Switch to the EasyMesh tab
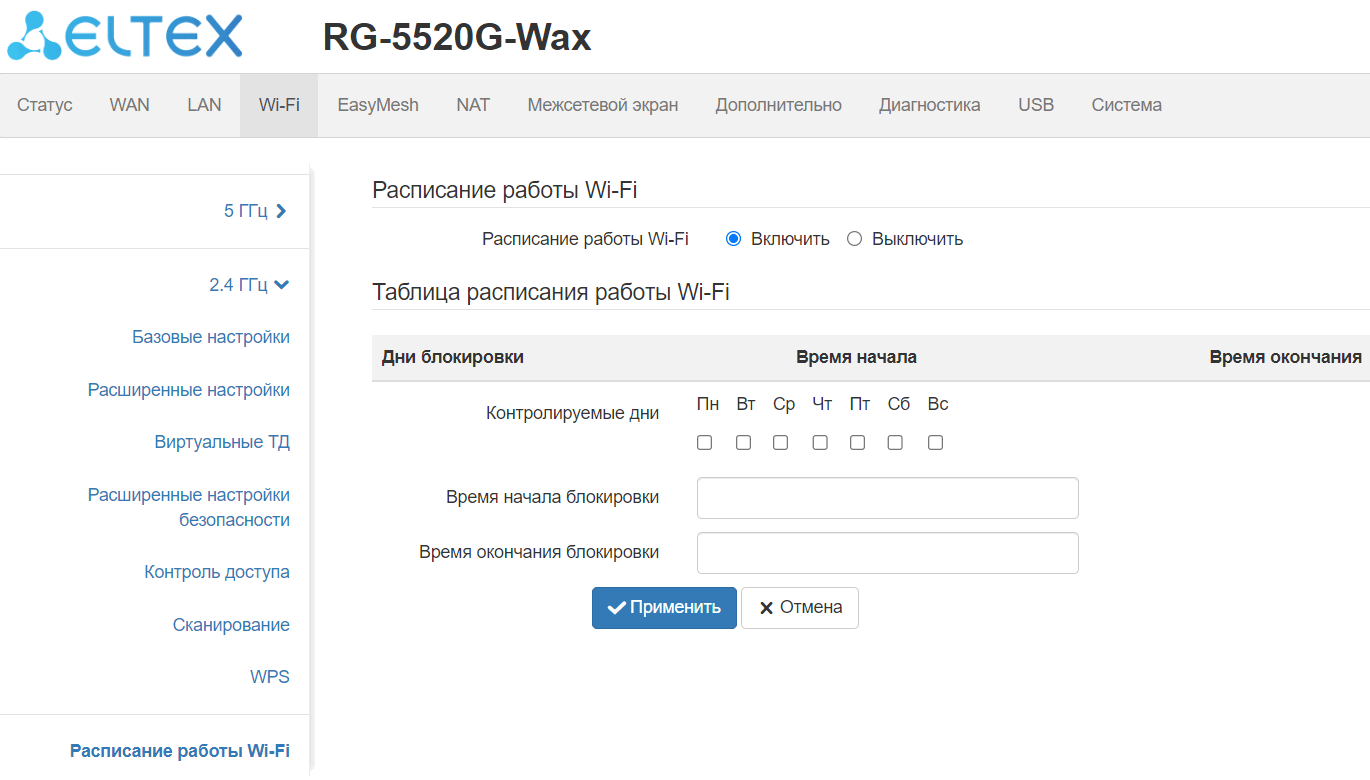Image resolution: width=1370 pixels, height=780 pixels. point(377,105)
